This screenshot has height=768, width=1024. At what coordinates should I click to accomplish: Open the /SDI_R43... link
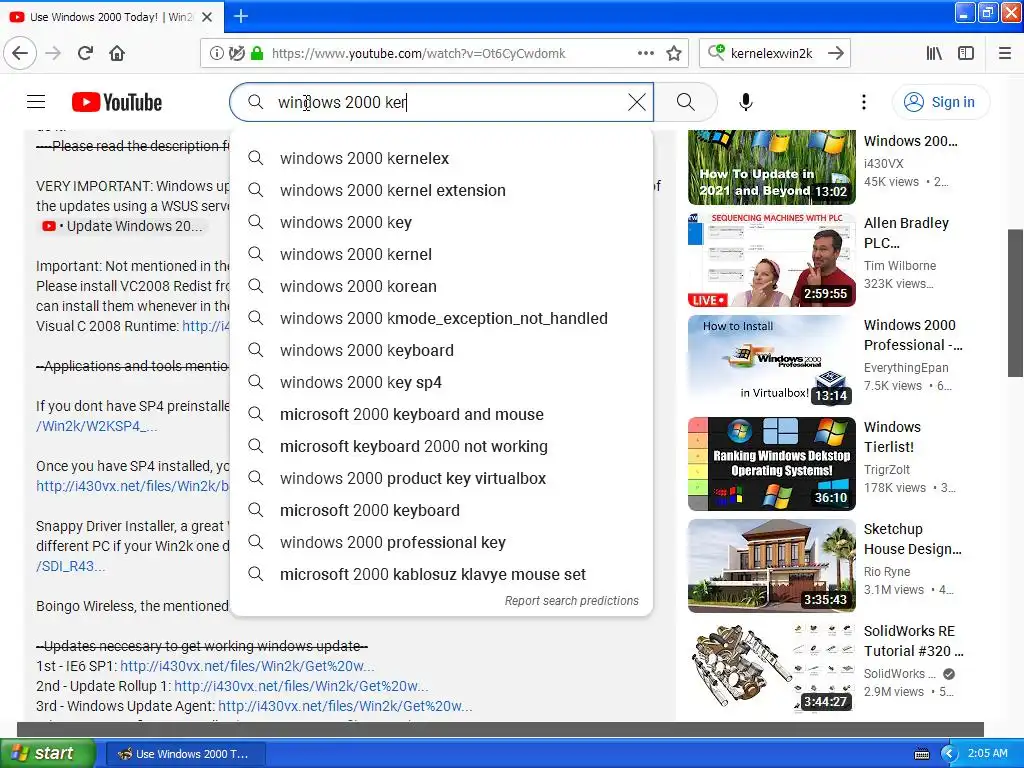[x=71, y=566]
